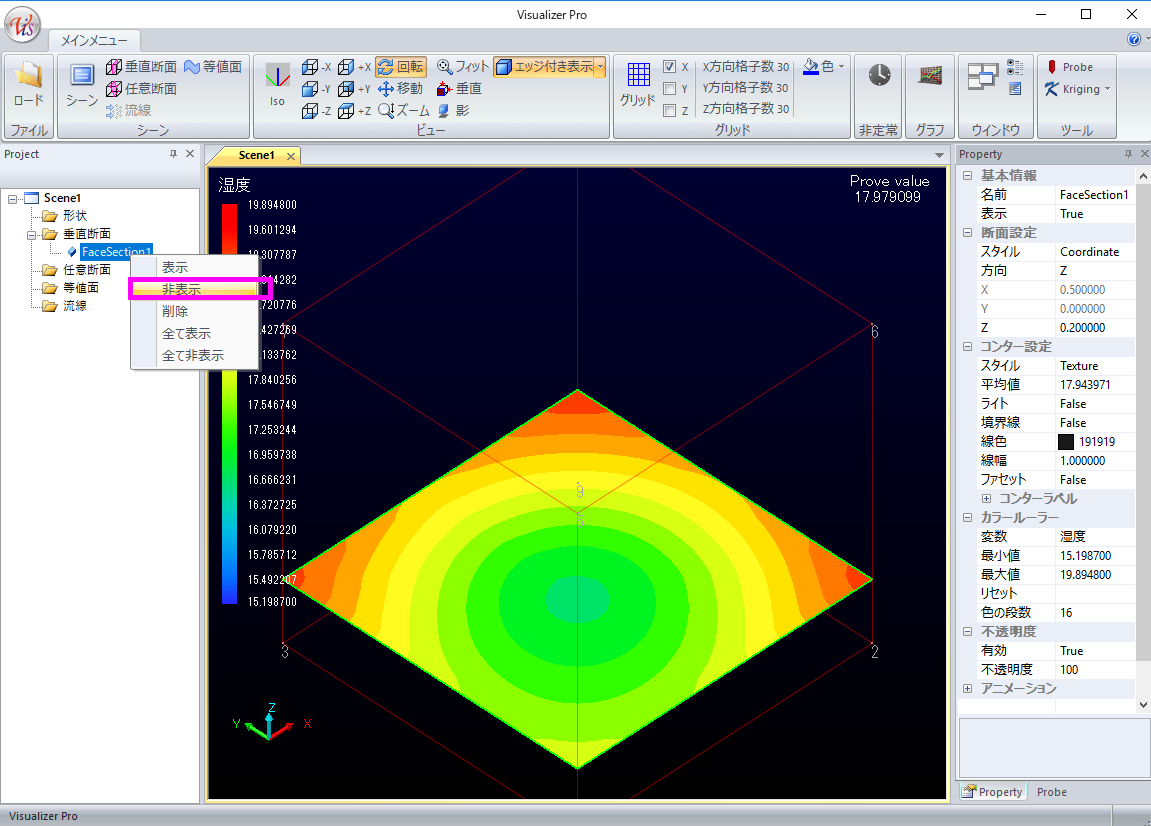This screenshot has height=826, width=1151.
Task: Click the グリッド grid icon
Action: [638, 82]
